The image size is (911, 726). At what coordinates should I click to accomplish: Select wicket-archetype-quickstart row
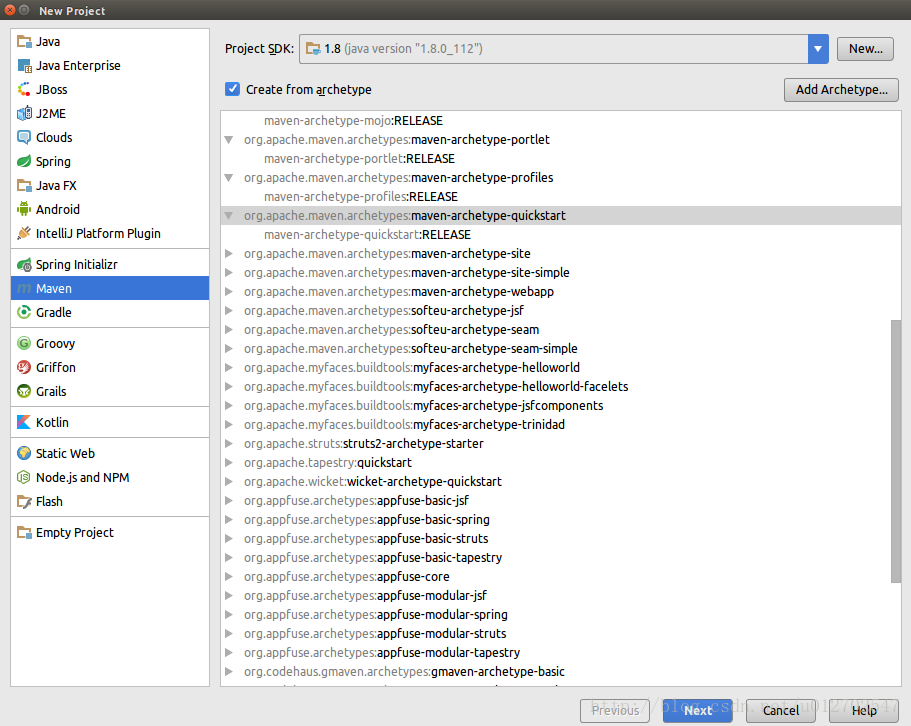pyautogui.click(x=561, y=481)
